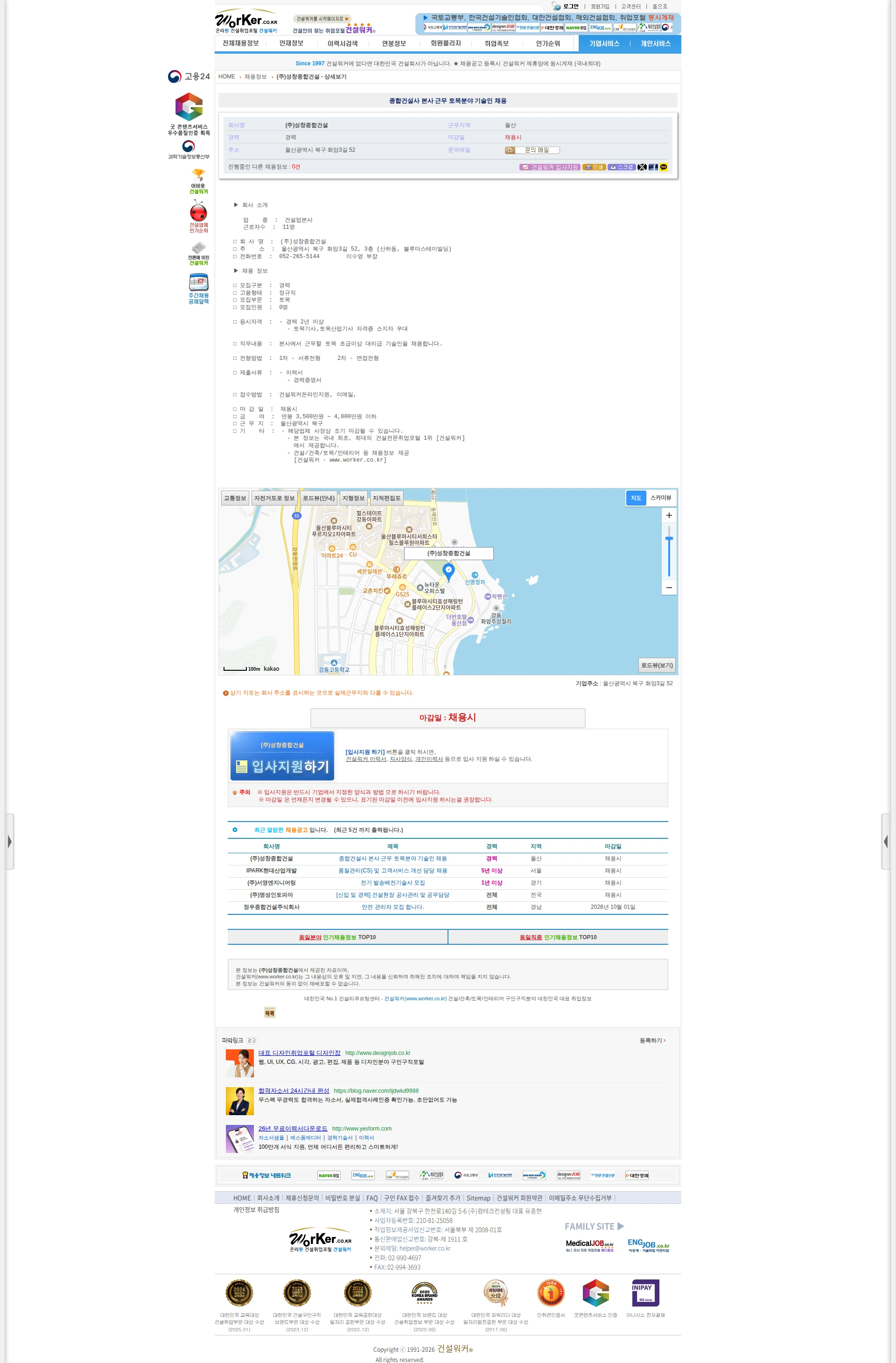
Task: Open the 연봉정보 menu
Action: click(x=394, y=43)
